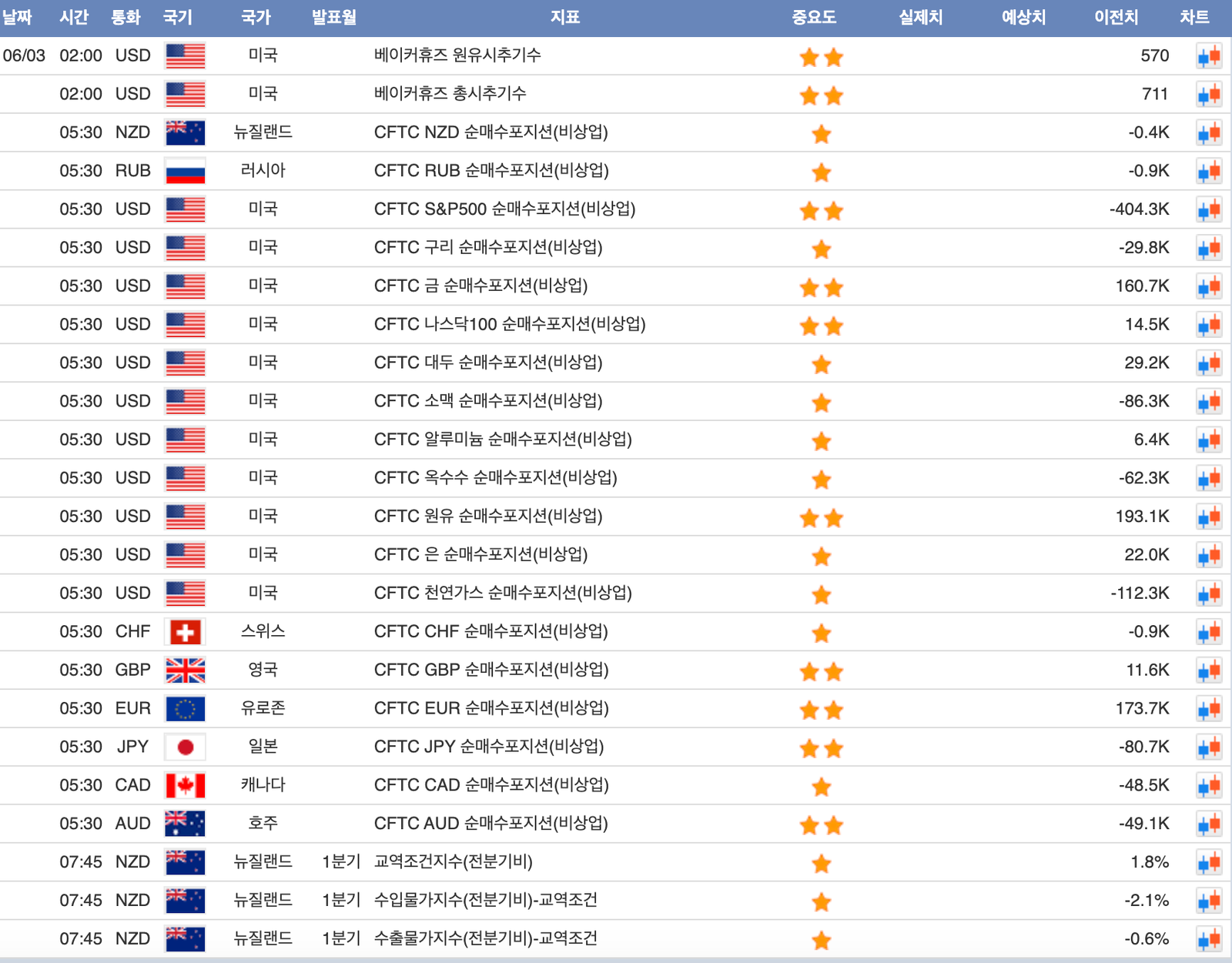Open chart icon for CFTC S&P500 row
The width and height of the screenshot is (1232, 963).
point(1209,209)
